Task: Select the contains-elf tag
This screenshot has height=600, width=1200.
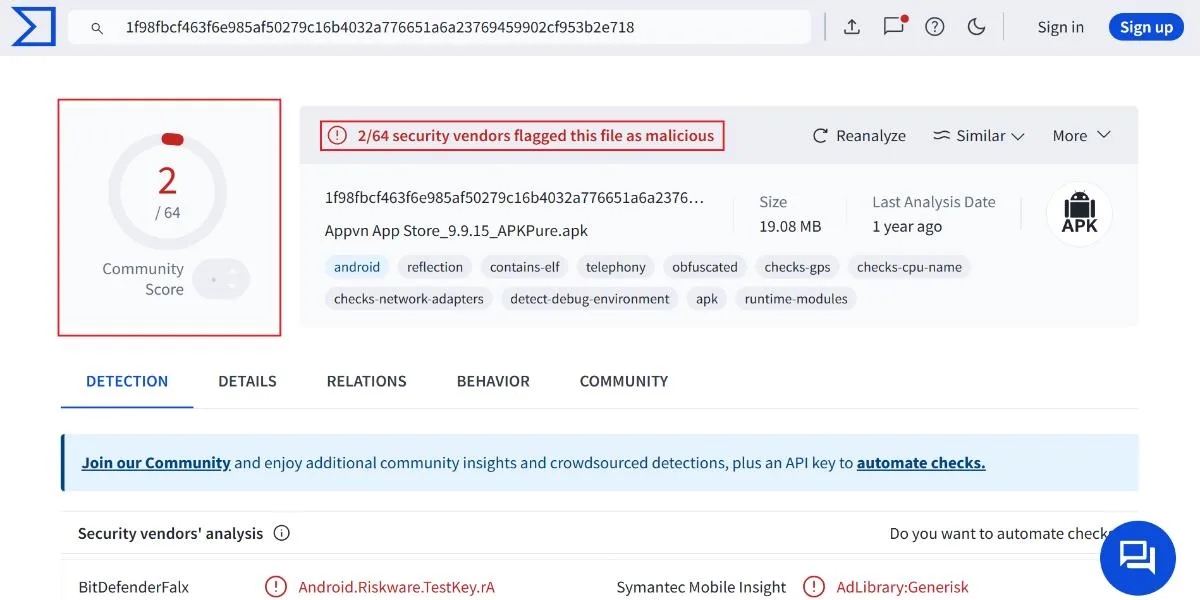Action: (x=525, y=267)
